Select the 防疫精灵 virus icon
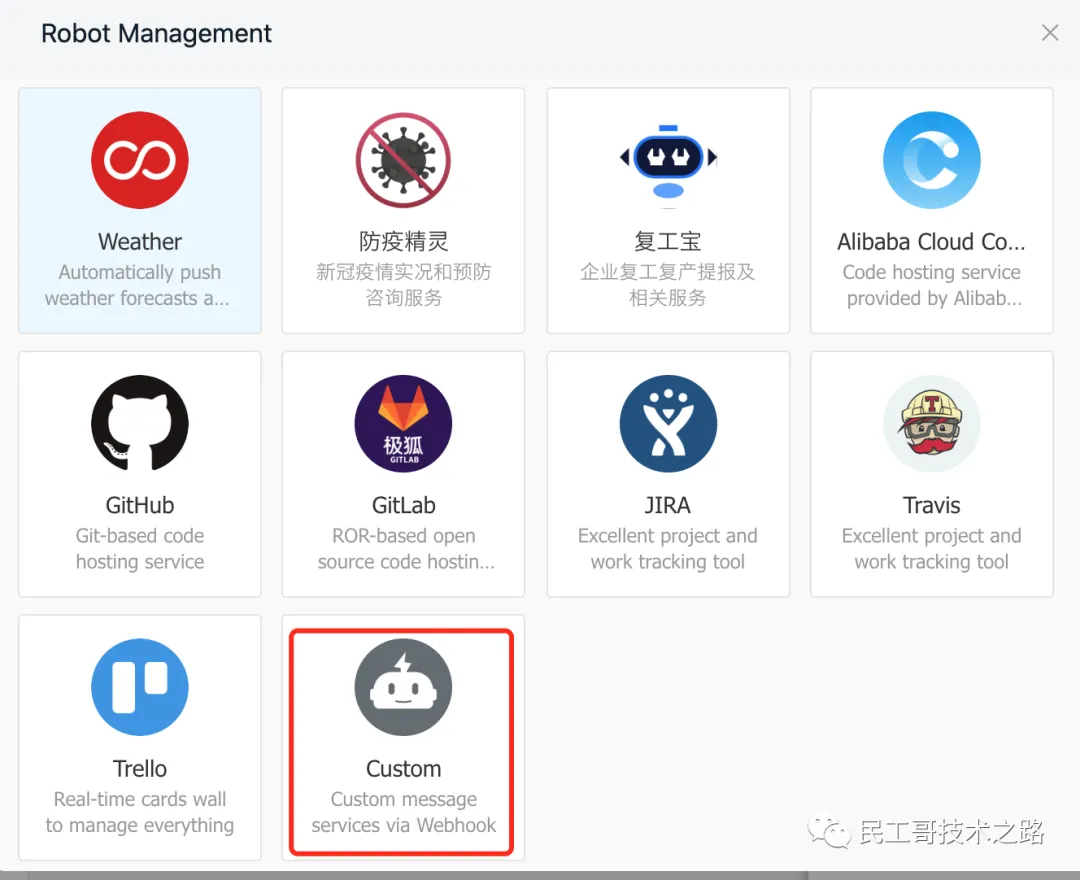The height and width of the screenshot is (880, 1080). click(x=404, y=160)
